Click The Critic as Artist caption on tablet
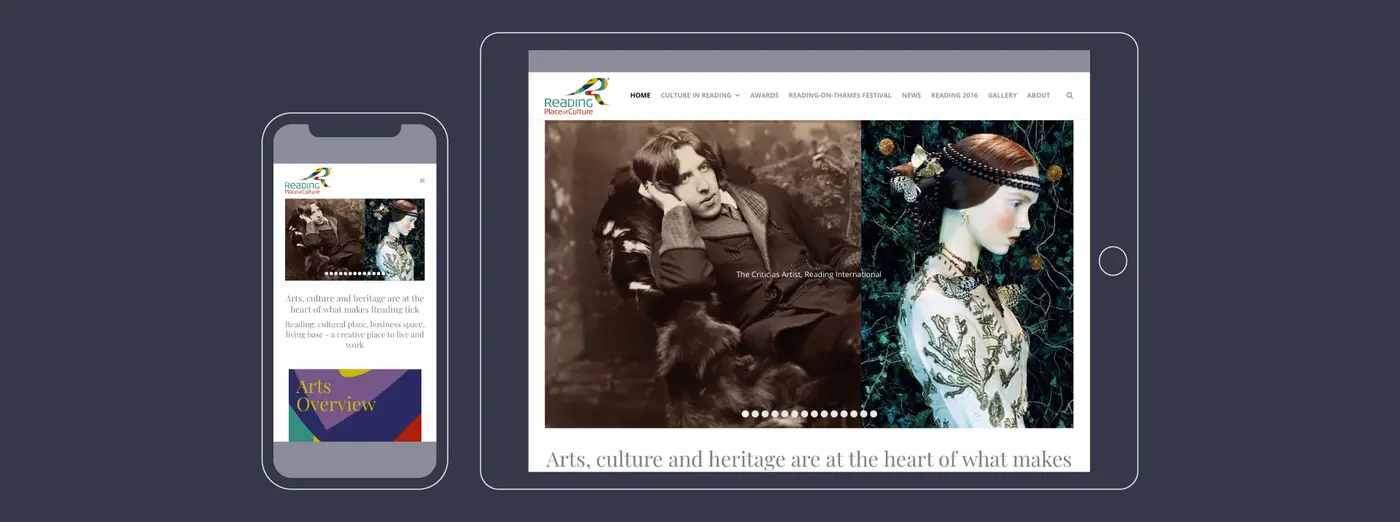 click(x=809, y=274)
